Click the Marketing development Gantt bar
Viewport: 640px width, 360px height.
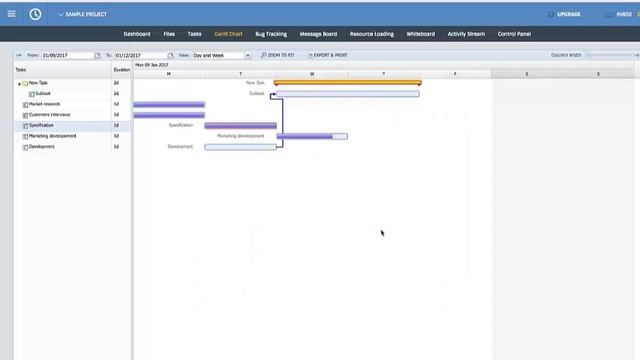pos(312,136)
